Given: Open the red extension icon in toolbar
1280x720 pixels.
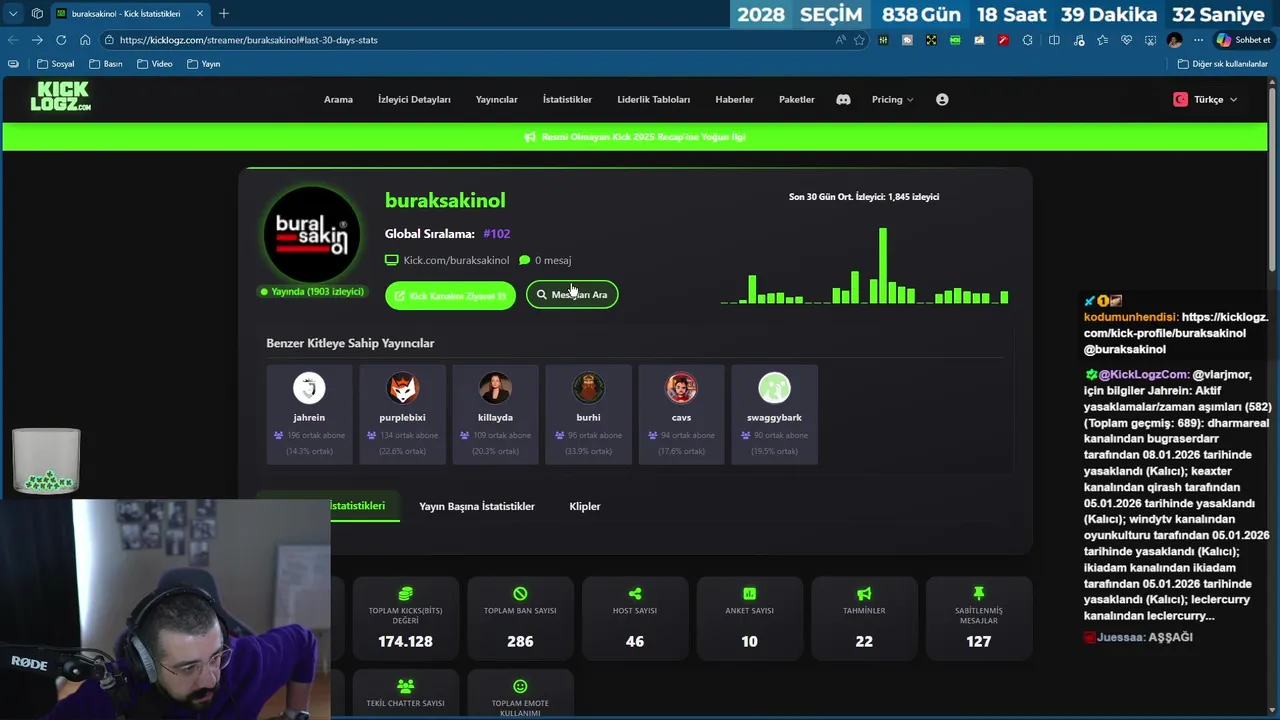Looking at the screenshot, I should tap(1003, 40).
